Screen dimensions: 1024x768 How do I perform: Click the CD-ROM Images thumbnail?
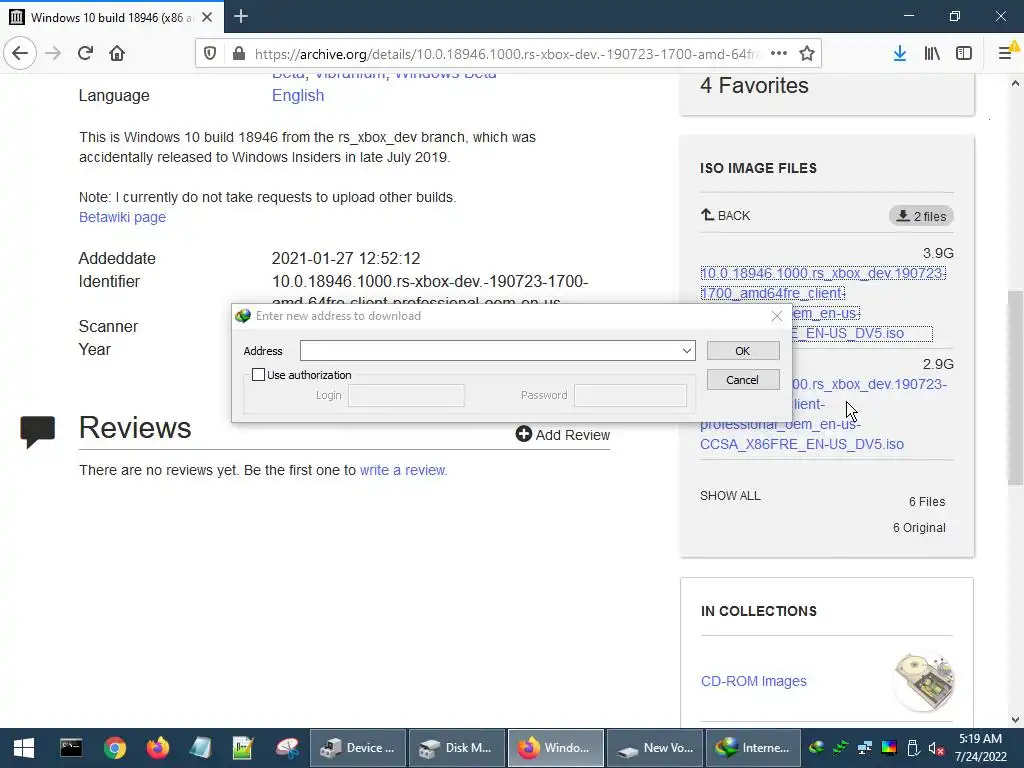pyautogui.click(x=923, y=681)
